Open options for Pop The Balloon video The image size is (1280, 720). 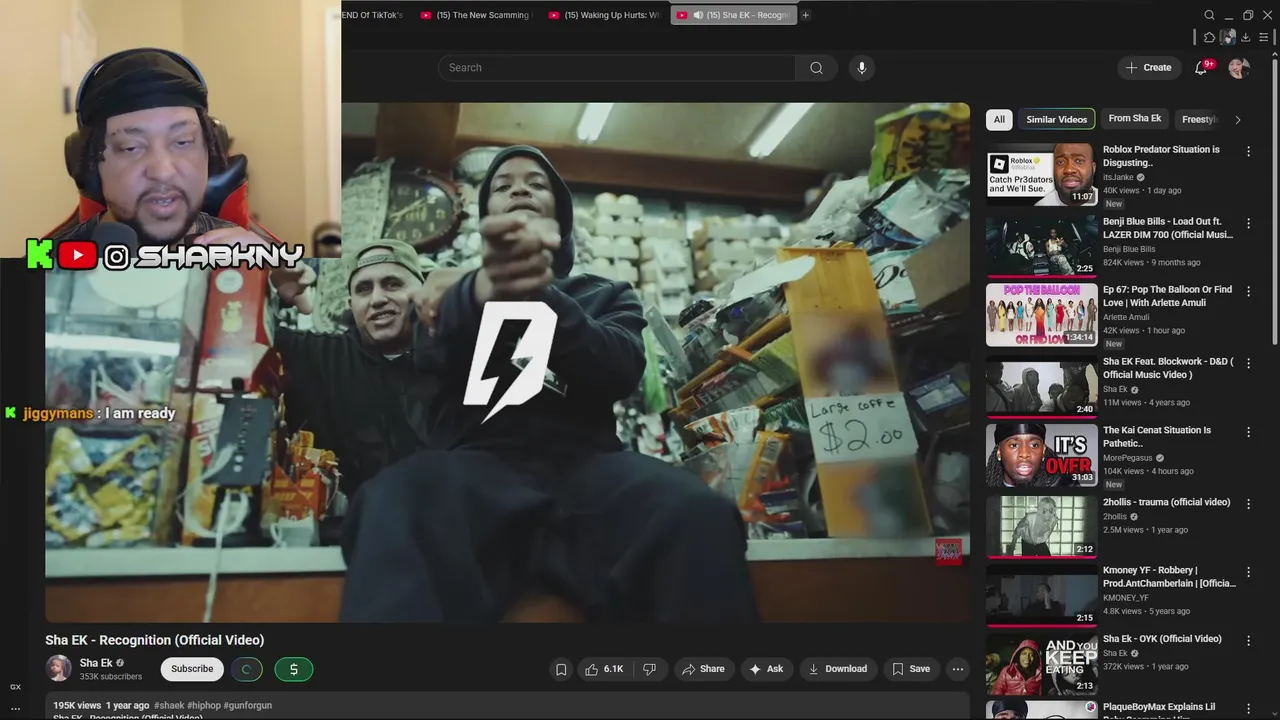click(1248, 291)
